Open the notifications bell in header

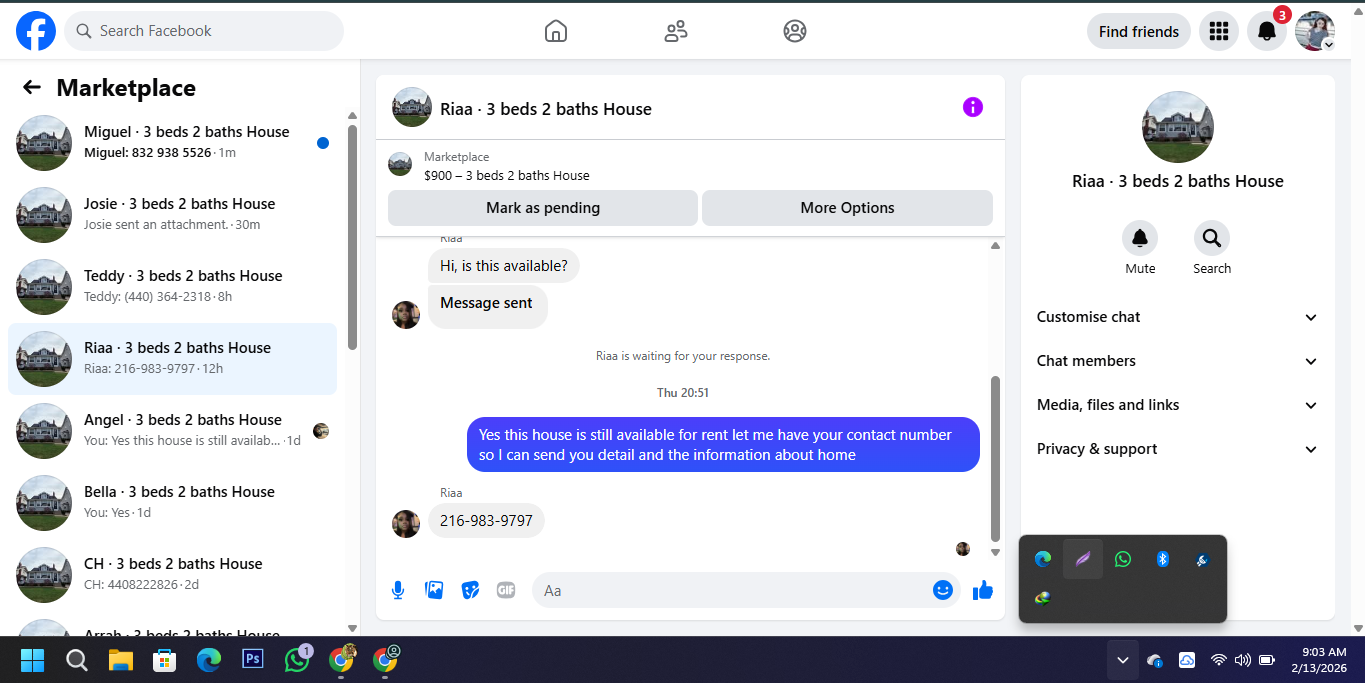click(x=1267, y=31)
